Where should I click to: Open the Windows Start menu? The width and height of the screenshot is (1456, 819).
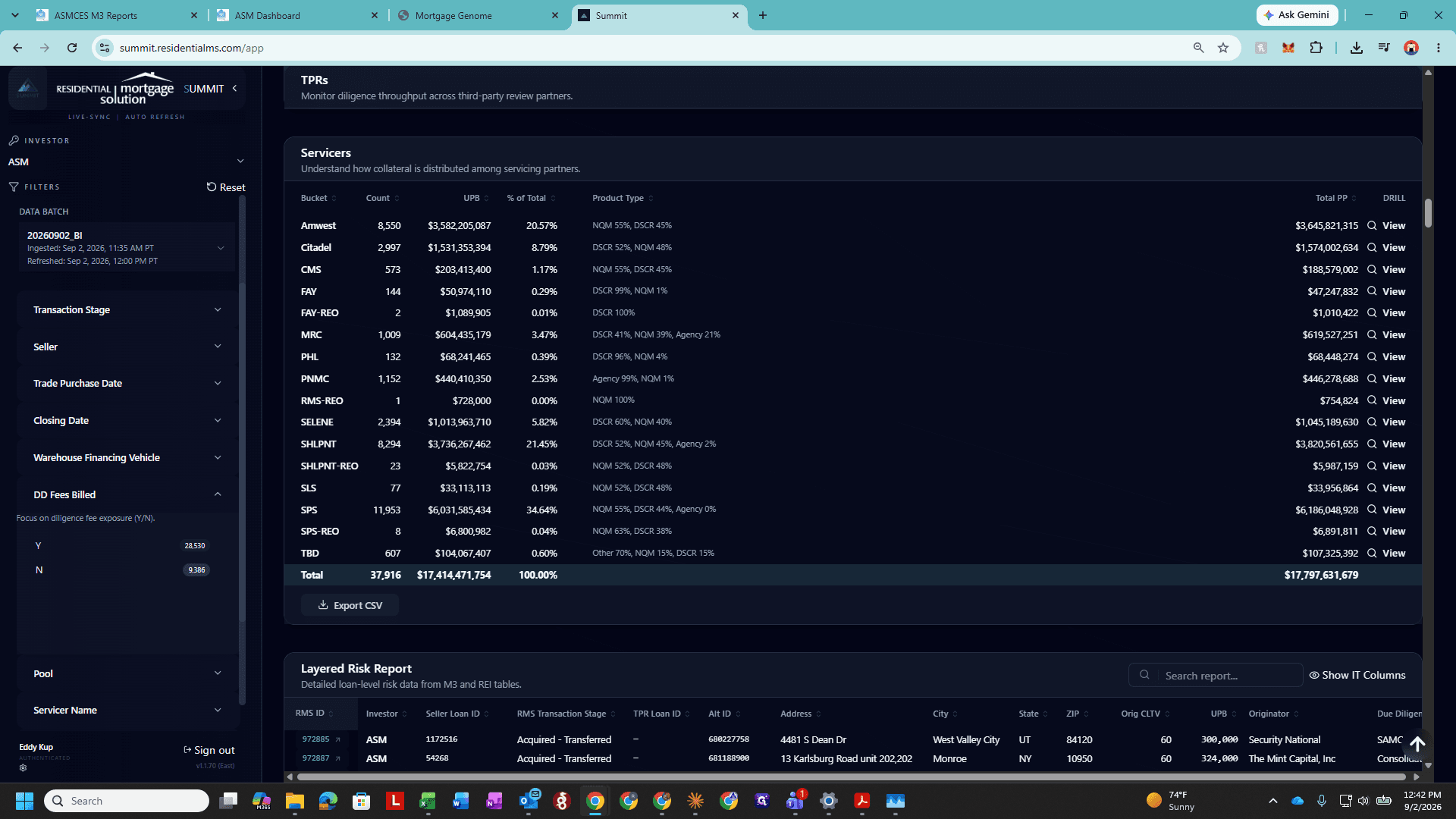24,801
